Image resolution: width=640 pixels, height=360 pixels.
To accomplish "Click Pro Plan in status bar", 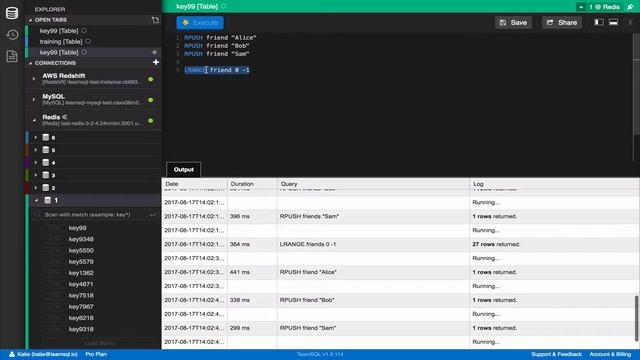I will click(x=96, y=354).
